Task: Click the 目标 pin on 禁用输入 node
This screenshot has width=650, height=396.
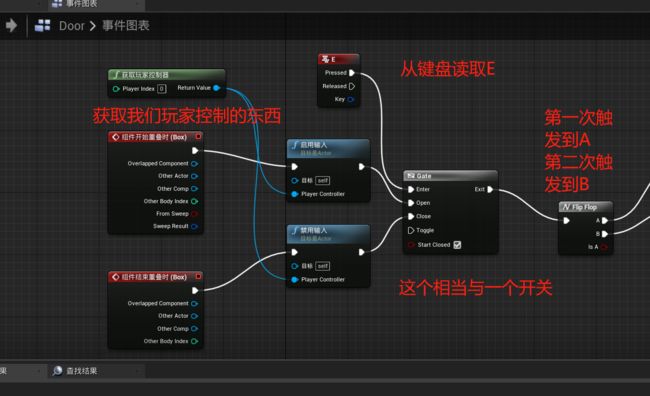Action: pyautogui.click(x=295, y=266)
